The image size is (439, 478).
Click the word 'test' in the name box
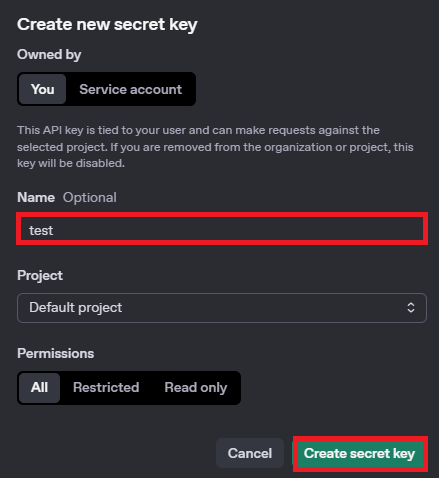(x=41, y=230)
